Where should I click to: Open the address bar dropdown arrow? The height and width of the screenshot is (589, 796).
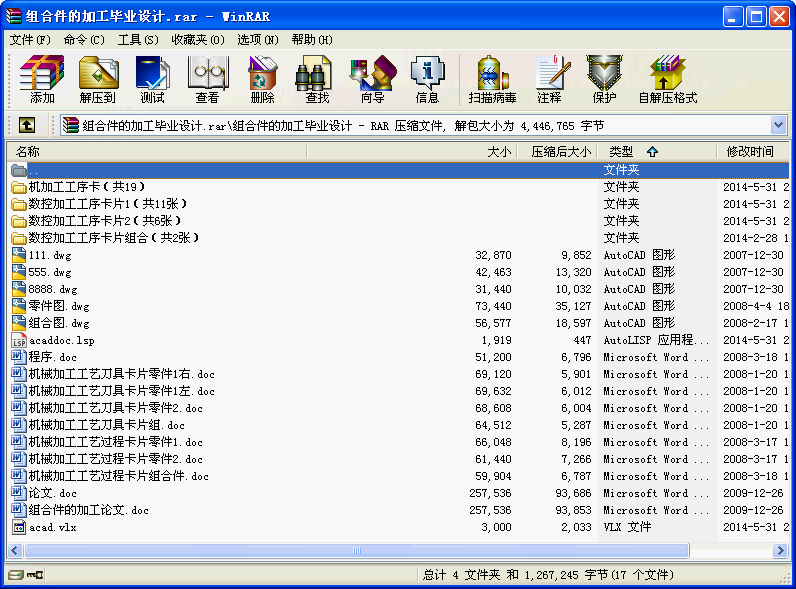pyautogui.click(x=778, y=125)
